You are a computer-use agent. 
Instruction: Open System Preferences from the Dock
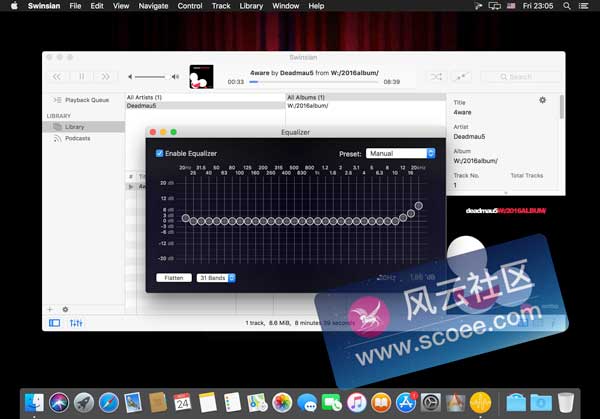pos(430,402)
